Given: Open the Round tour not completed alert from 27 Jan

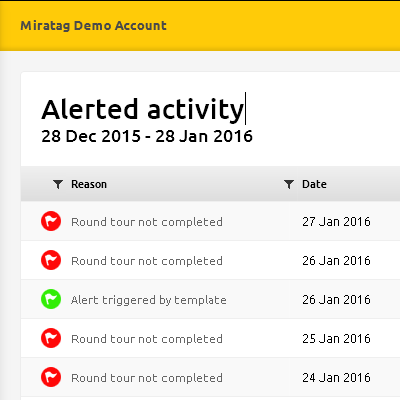Looking at the screenshot, I should pyautogui.click(x=147, y=222).
